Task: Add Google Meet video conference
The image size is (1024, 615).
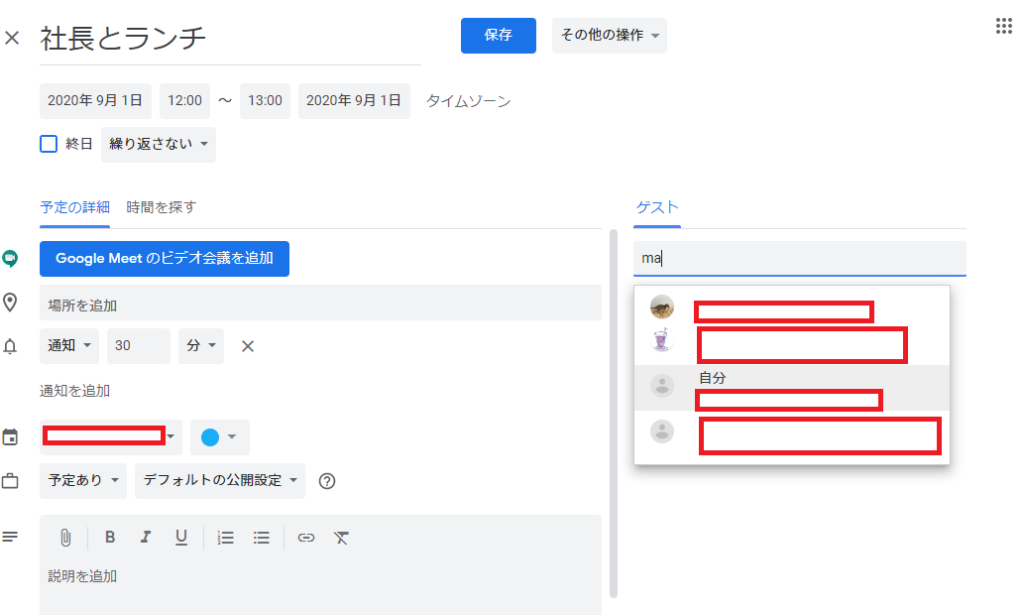Action: pyautogui.click(x=164, y=258)
